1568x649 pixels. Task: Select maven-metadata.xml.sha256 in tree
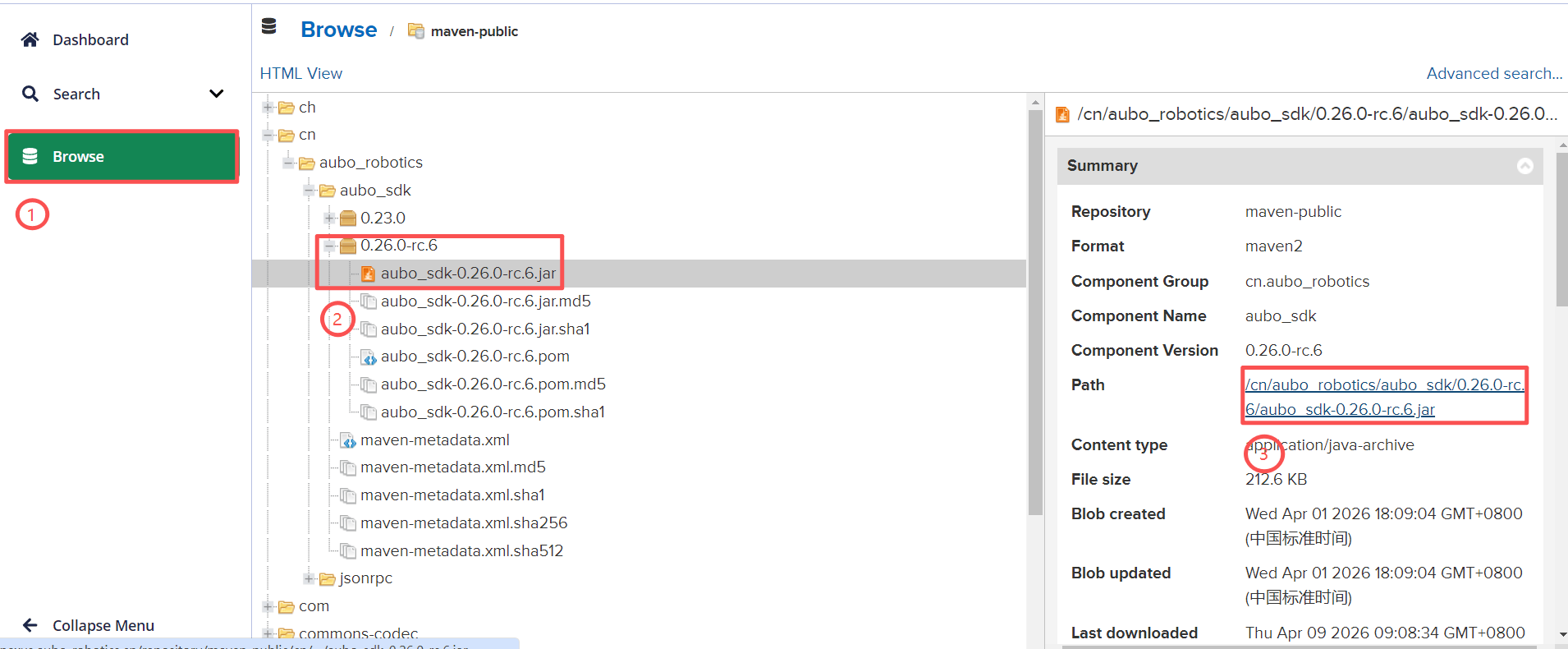464,523
